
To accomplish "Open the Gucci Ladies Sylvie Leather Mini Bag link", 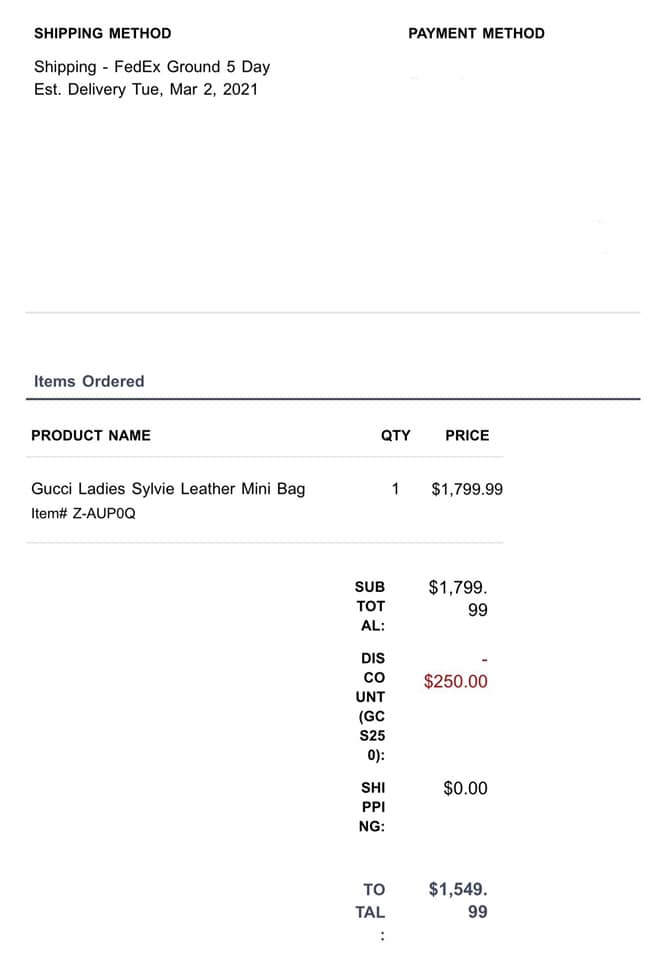I will 168,489.
